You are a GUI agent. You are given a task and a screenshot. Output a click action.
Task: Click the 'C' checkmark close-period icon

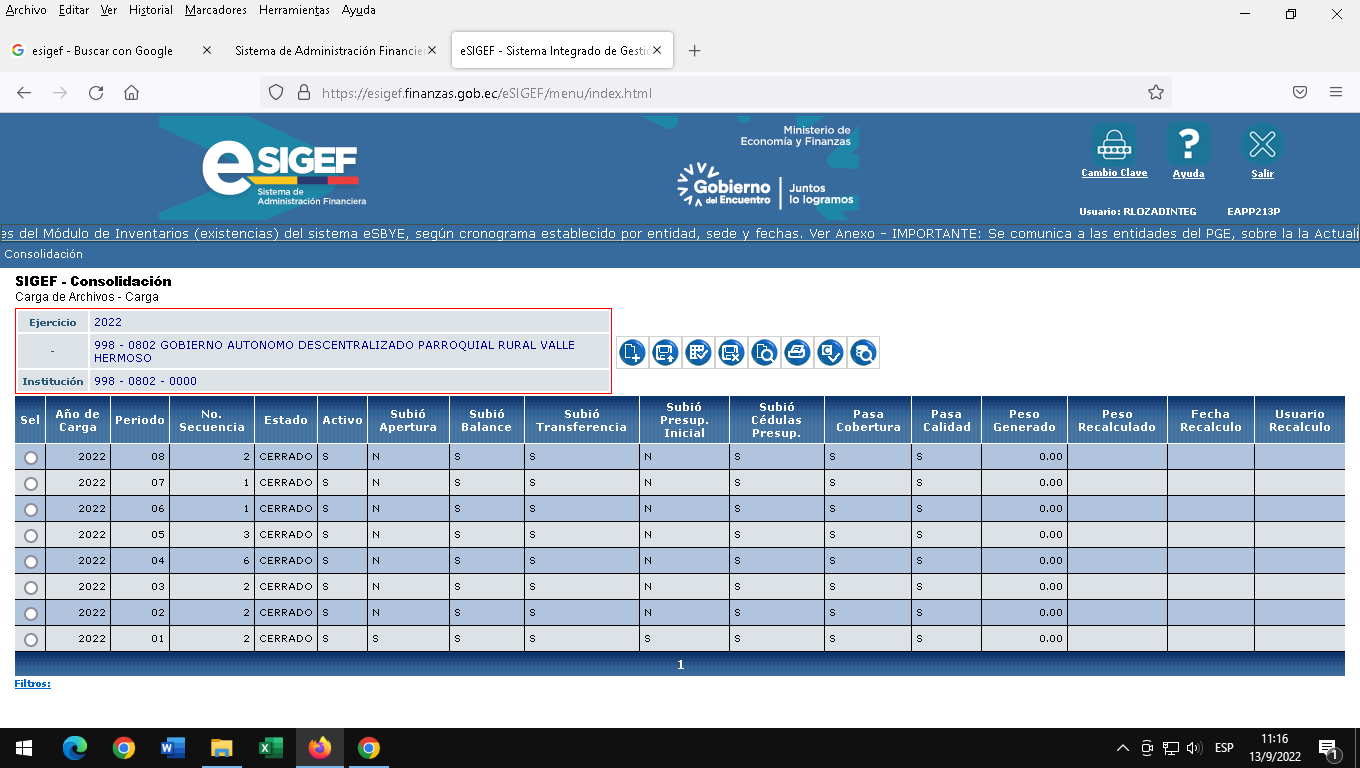coord(830,352)
